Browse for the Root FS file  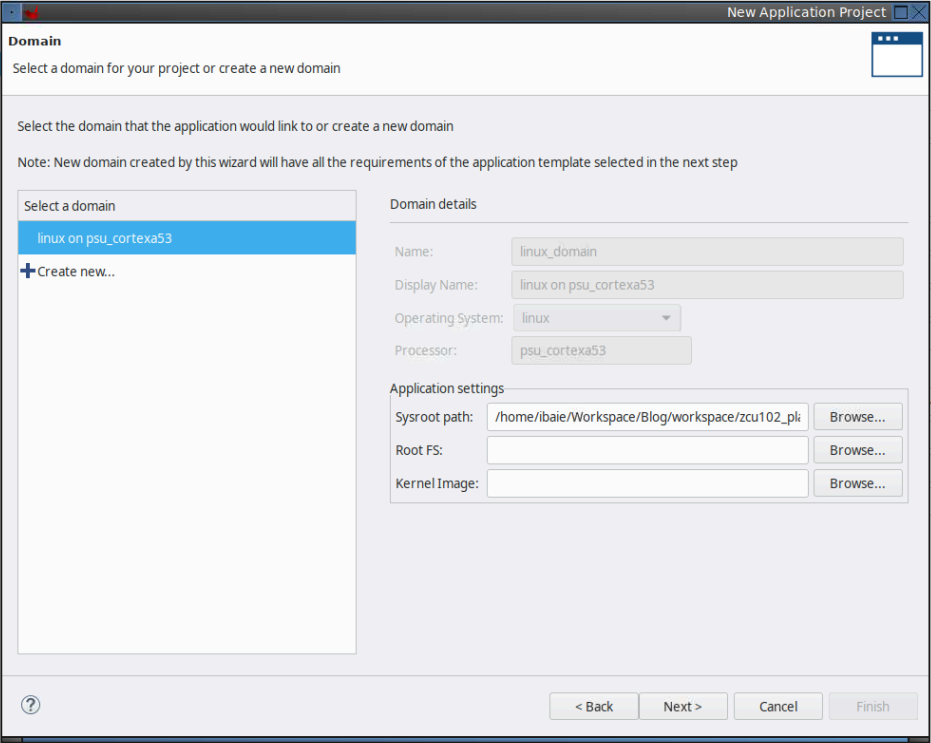click(x=857, y=450)
